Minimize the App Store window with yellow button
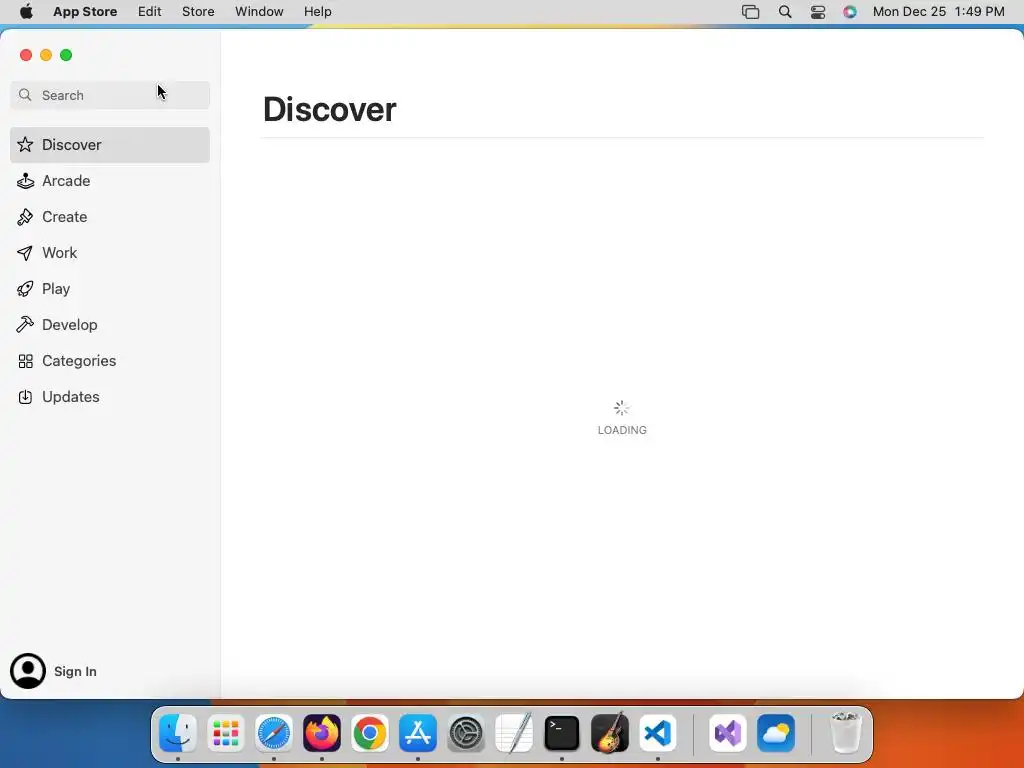This screenshot has width=1024, height=768. click(46, 55)
